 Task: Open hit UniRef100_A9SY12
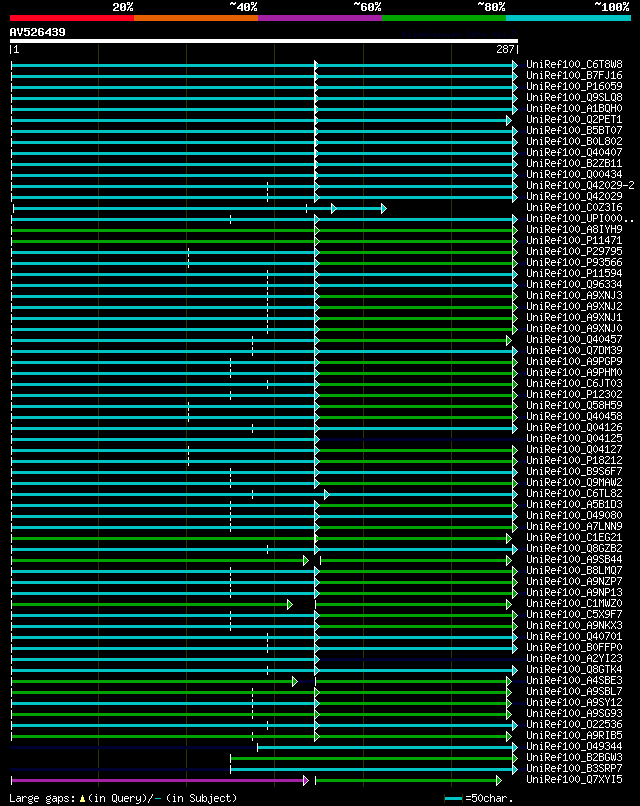(574, 703)
